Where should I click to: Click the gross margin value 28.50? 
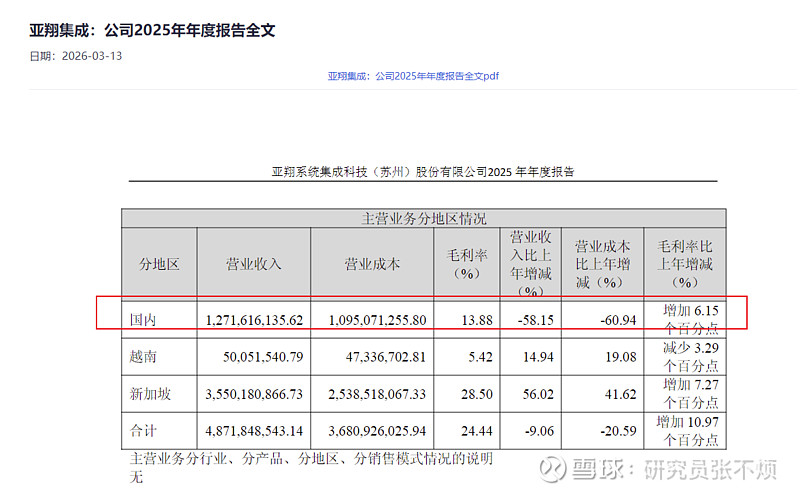coord(477,394)
